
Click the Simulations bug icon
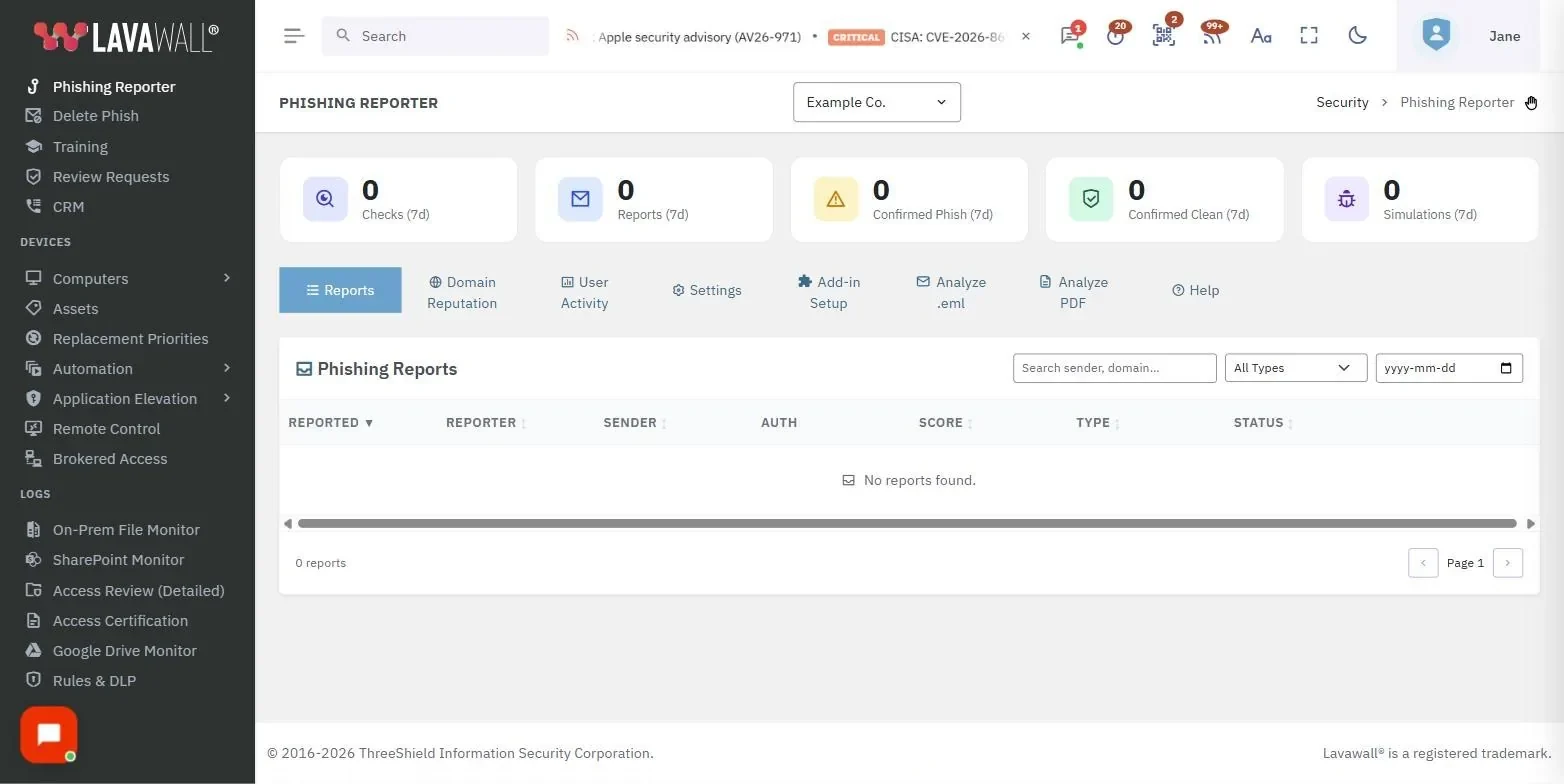click(x=1346, y=199)
